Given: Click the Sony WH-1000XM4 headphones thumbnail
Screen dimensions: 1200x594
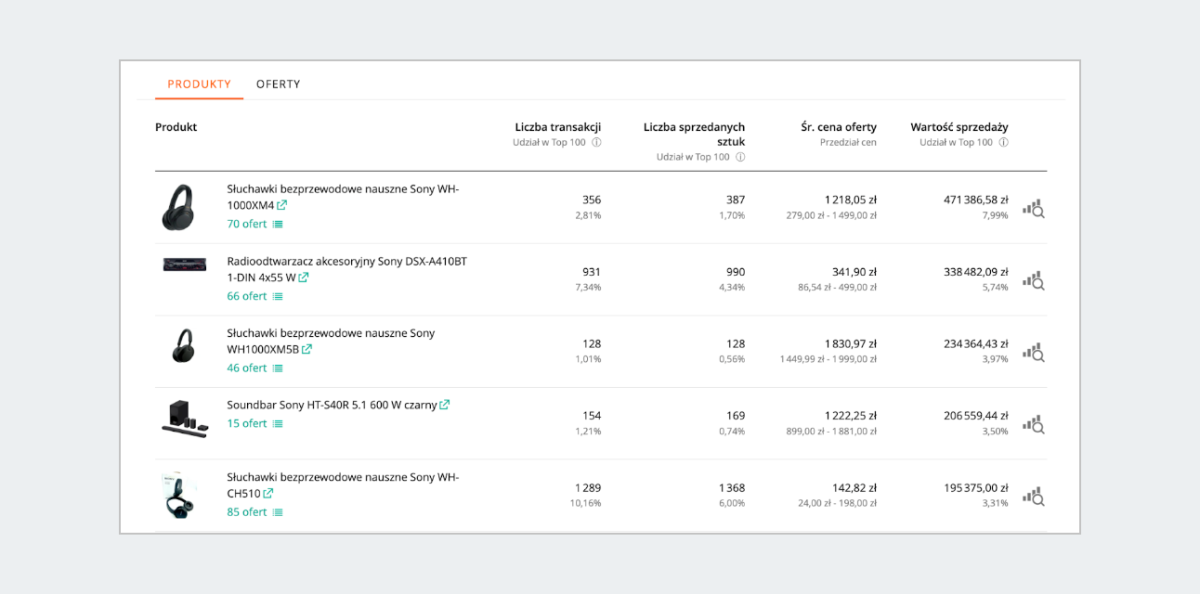Looking at the screenshot, I should pos(182,207).
